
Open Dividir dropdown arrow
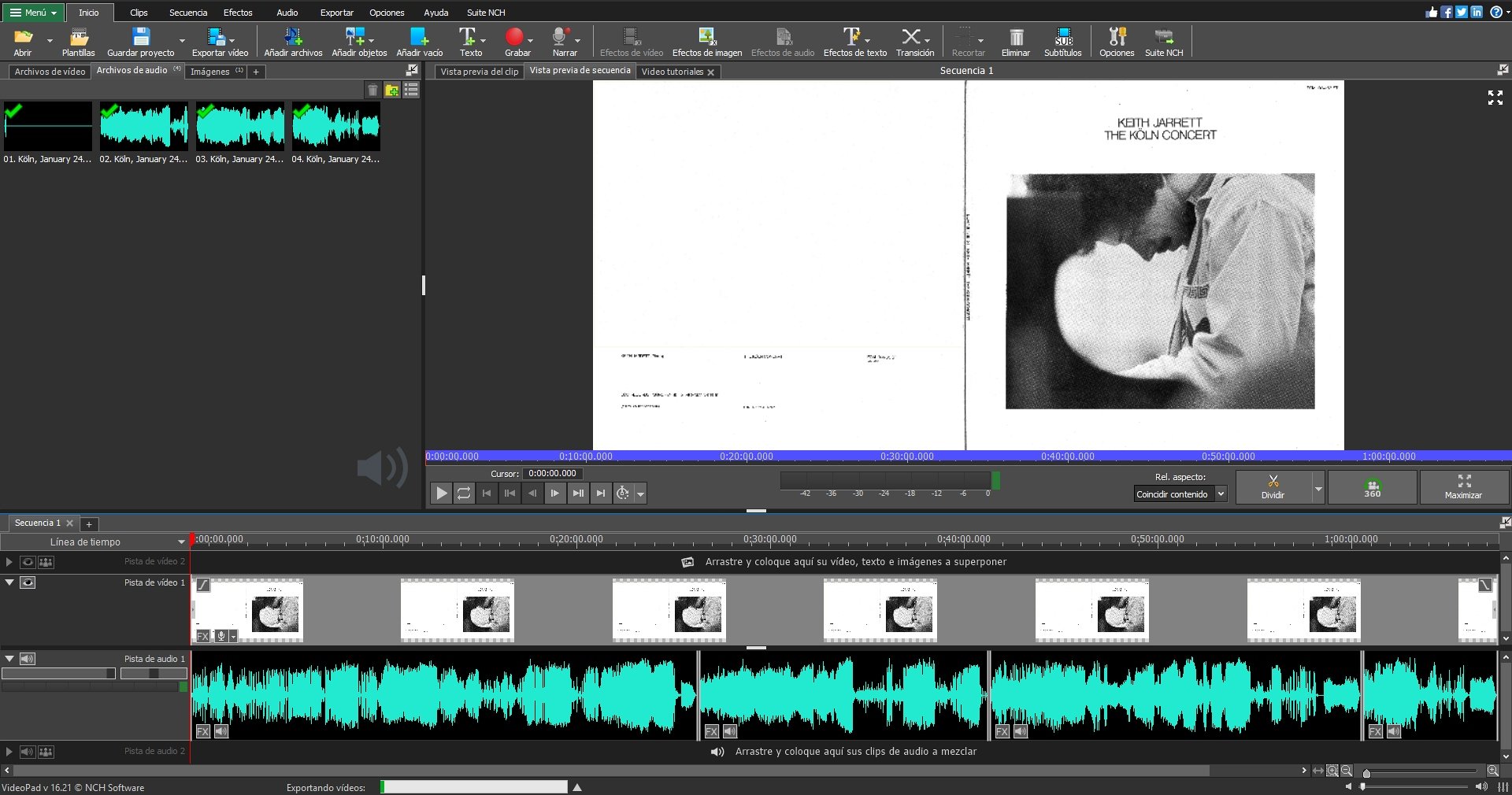(1319, 488)
